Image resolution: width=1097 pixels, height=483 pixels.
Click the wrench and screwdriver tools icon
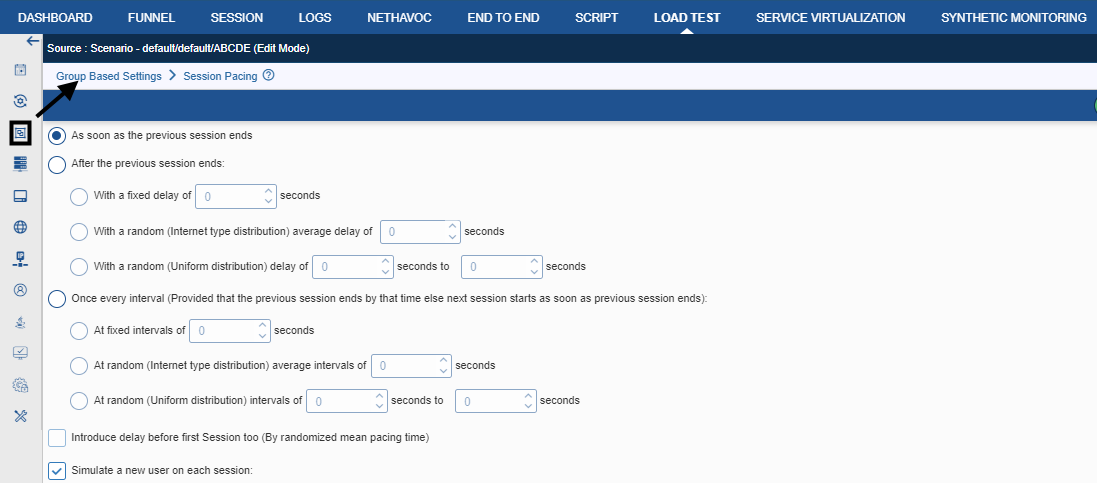[20, 416]
